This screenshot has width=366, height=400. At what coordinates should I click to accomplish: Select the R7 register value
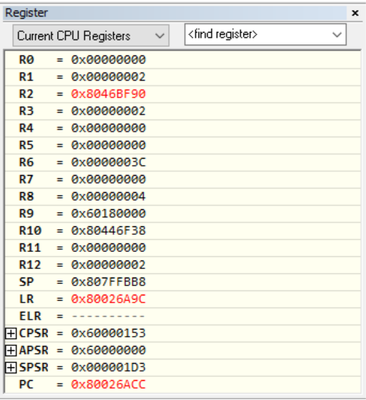[108, 179]
